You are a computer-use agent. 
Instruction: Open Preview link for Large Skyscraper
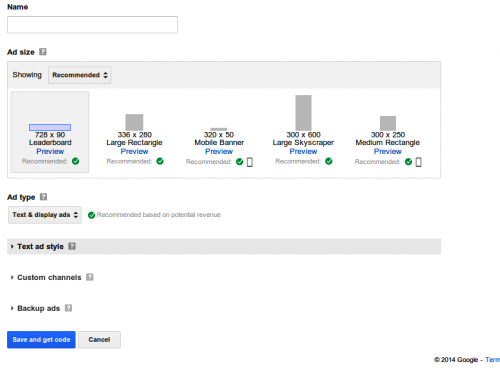pyautogui.click(x=303, y=151)
